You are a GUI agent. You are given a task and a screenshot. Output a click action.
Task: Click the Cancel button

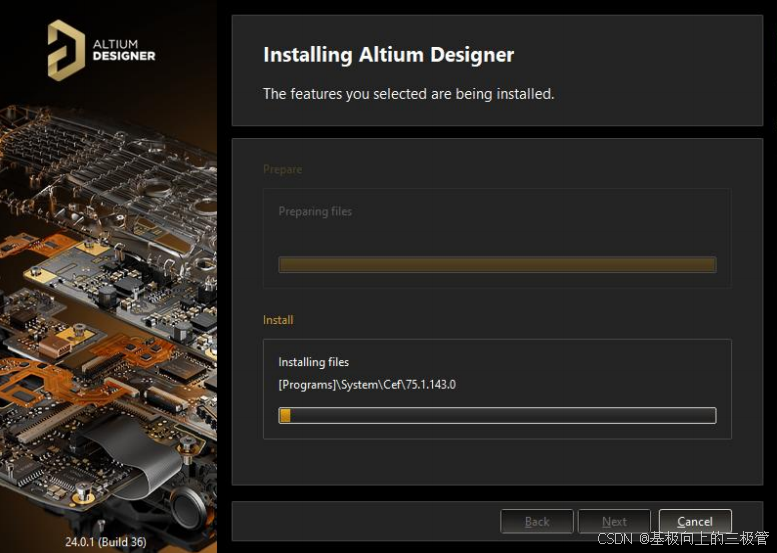coord(695,521)
